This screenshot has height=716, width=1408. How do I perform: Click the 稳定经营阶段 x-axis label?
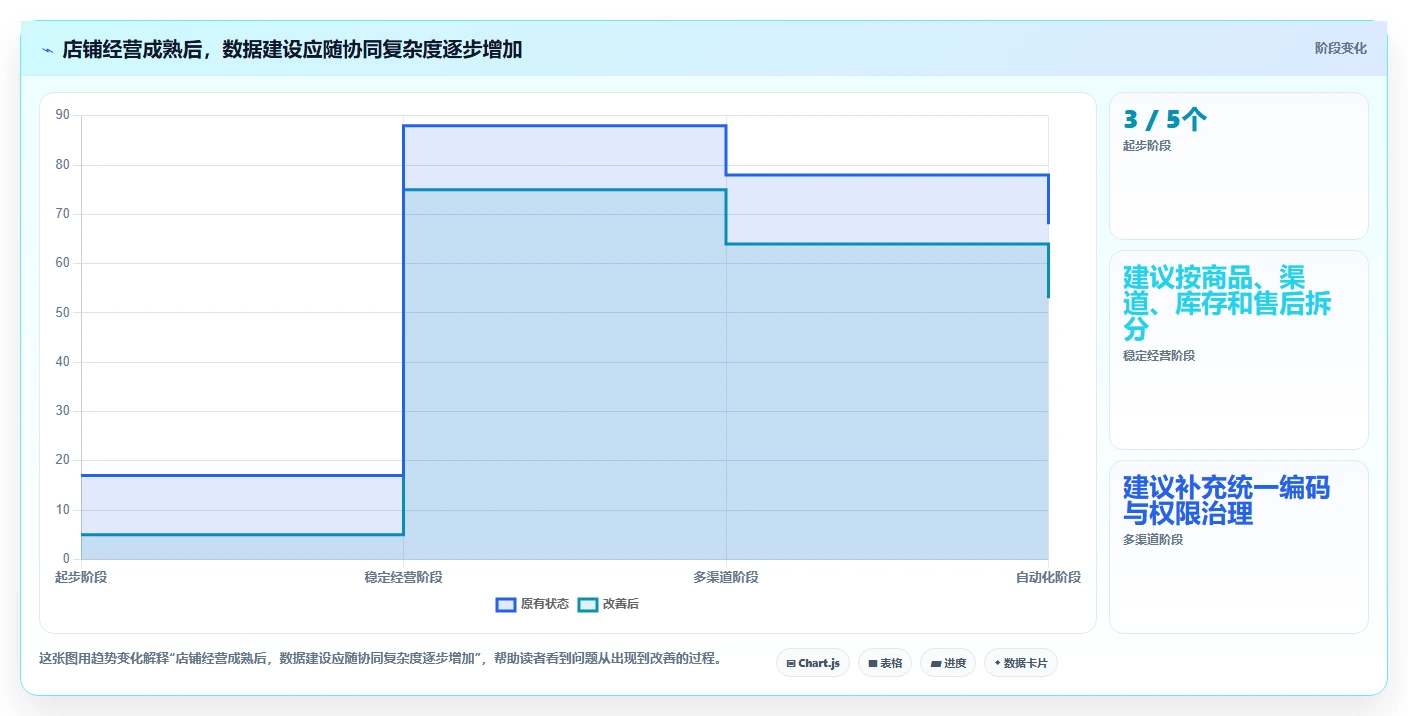(403, 577)
